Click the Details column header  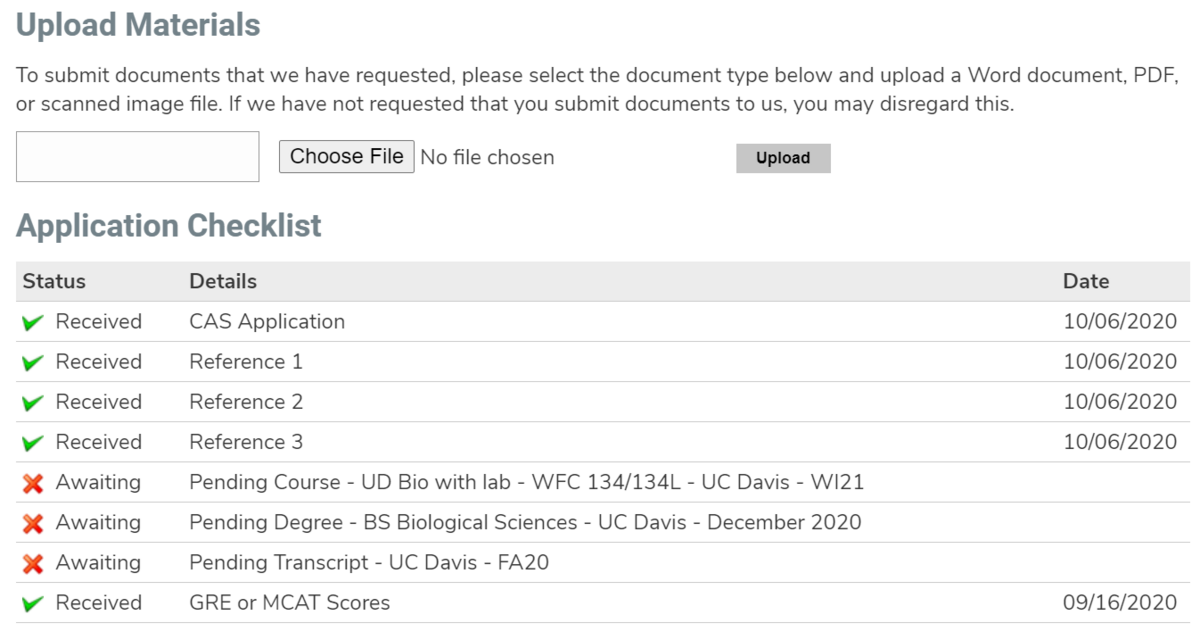[223, 281]
